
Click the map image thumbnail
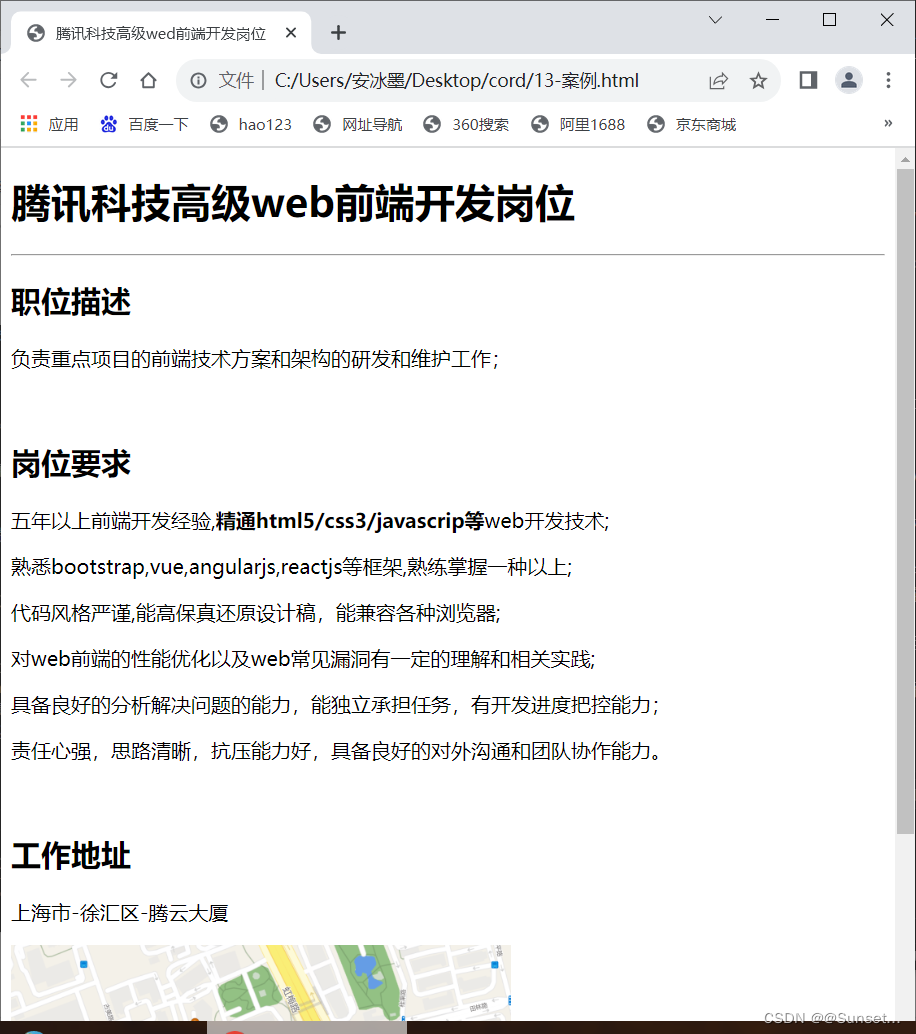click(260, 983)
